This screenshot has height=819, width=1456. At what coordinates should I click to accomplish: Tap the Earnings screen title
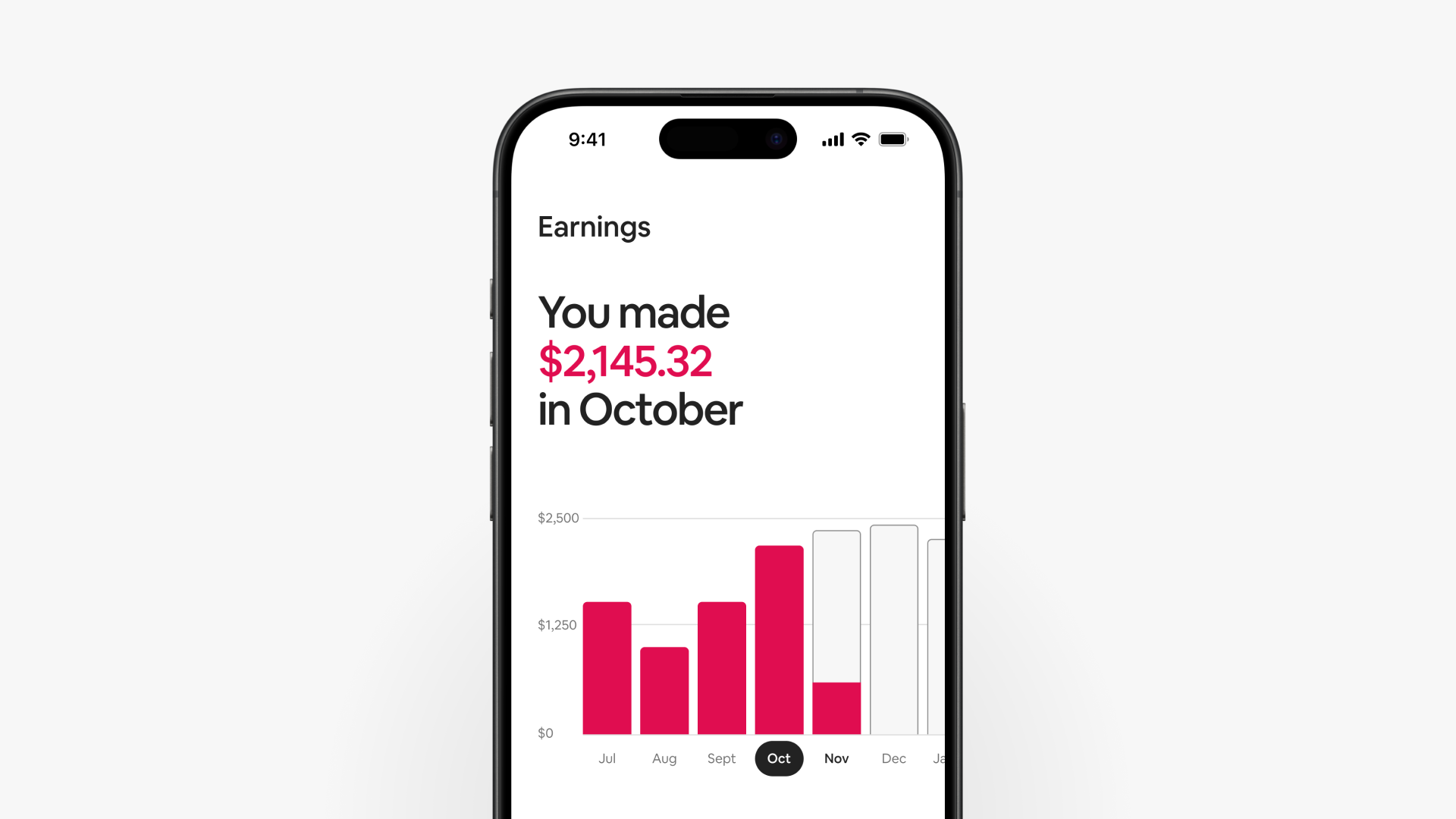(x=594, y=226)
